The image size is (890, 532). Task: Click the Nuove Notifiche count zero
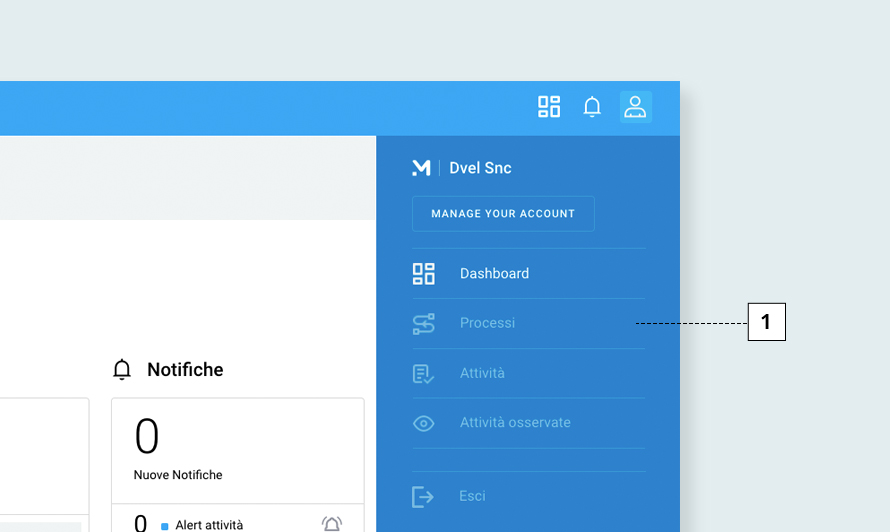[x=146, y=436]
